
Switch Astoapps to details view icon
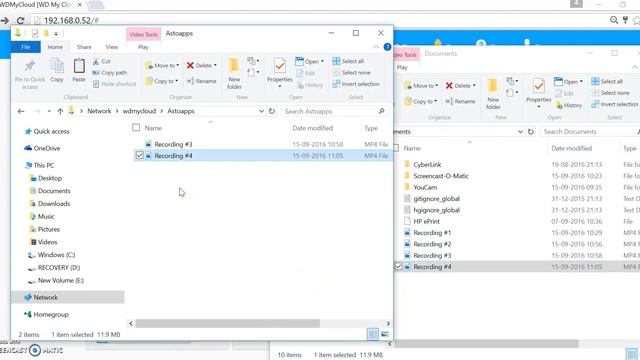click(373, 334)
